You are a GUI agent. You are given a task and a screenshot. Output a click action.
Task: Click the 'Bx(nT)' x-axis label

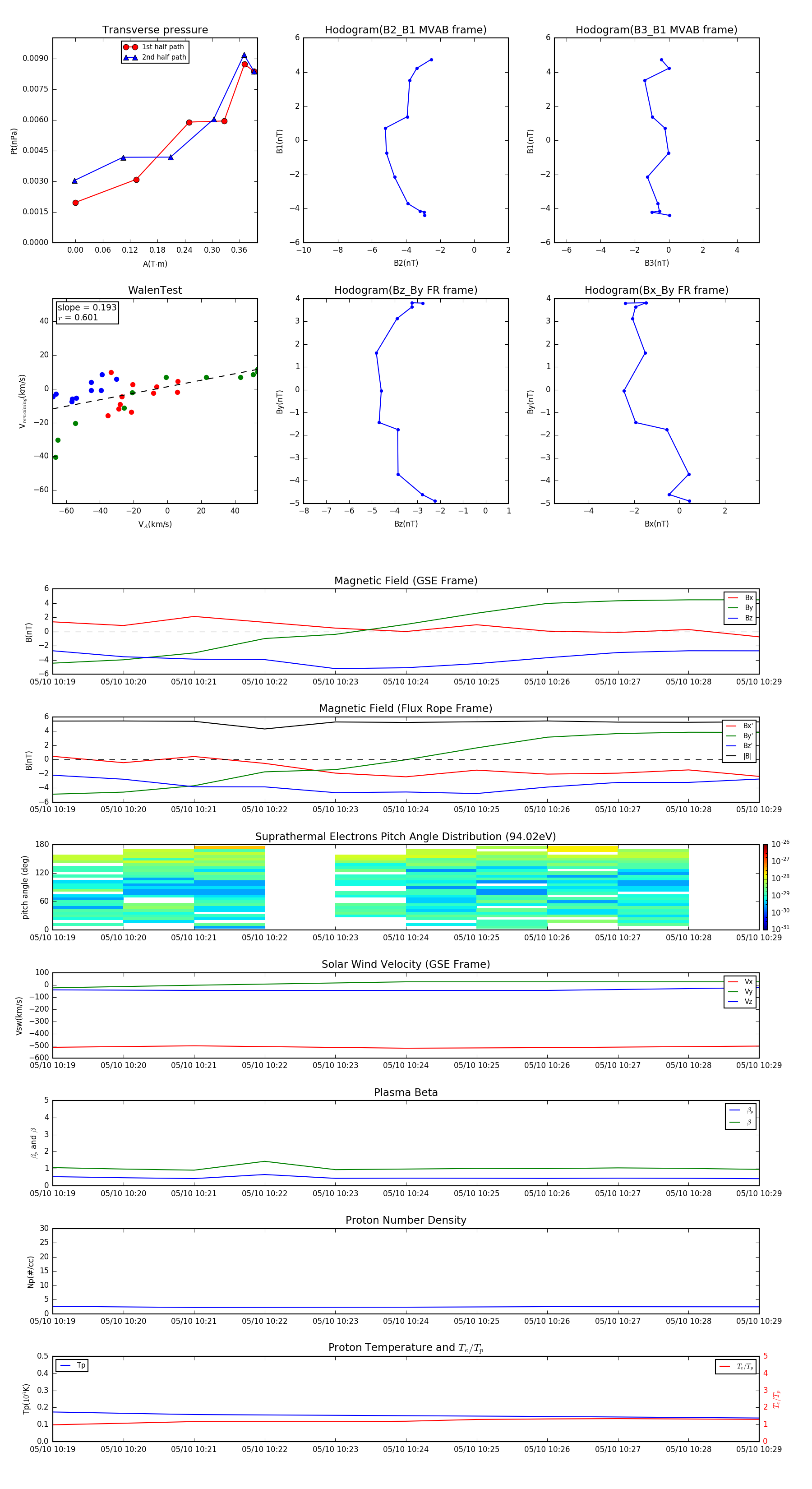[x=656, y=524]
